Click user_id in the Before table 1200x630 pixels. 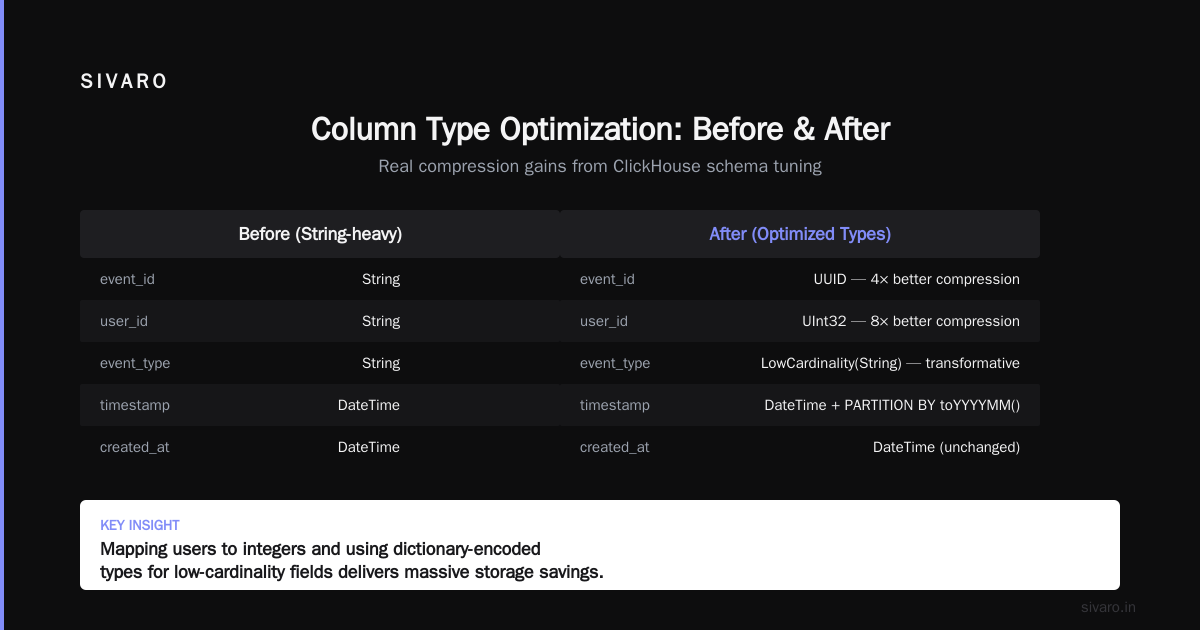[x=124, y=321]
